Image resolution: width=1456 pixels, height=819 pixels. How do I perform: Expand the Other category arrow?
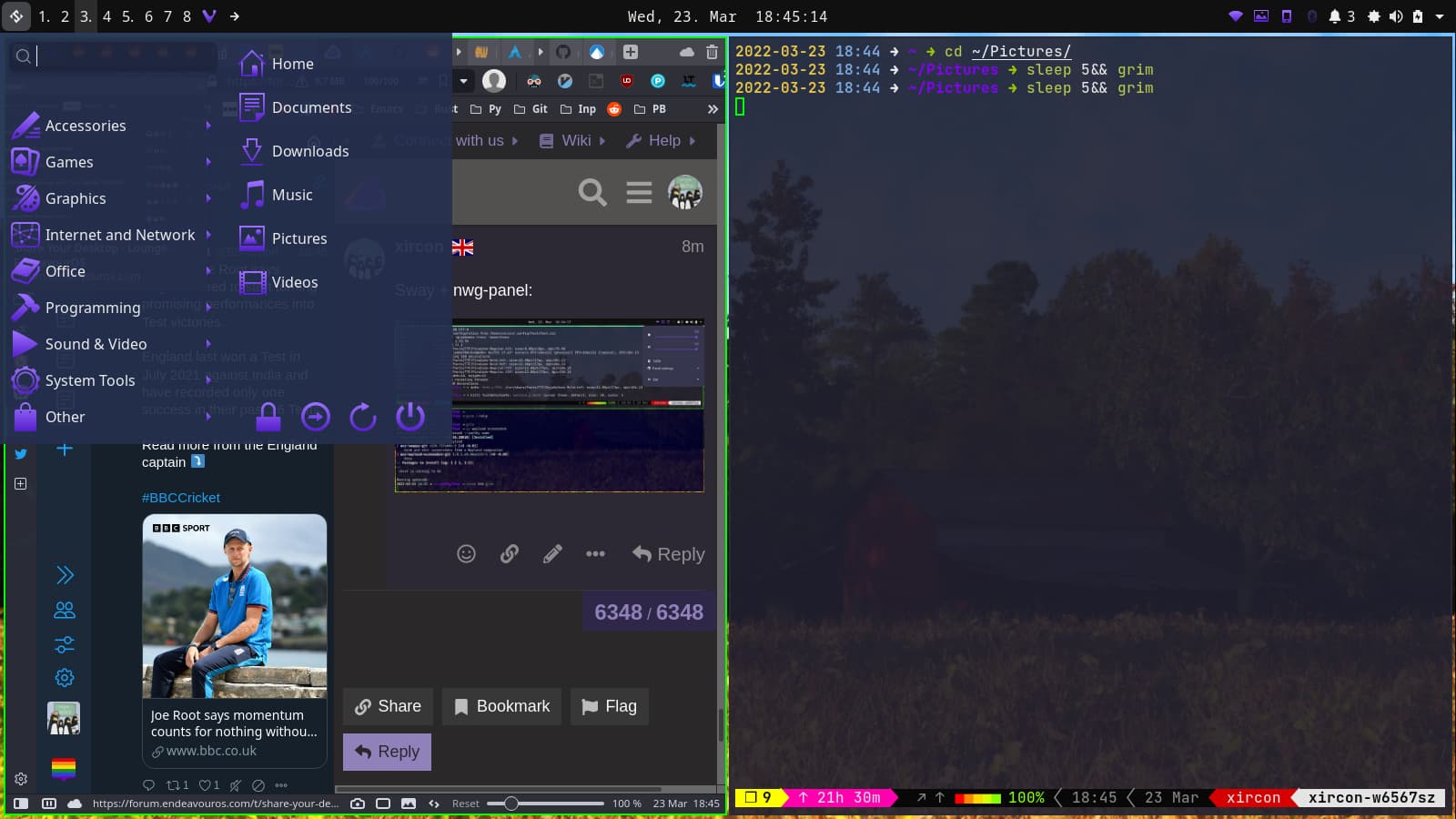tap(208, 417)
